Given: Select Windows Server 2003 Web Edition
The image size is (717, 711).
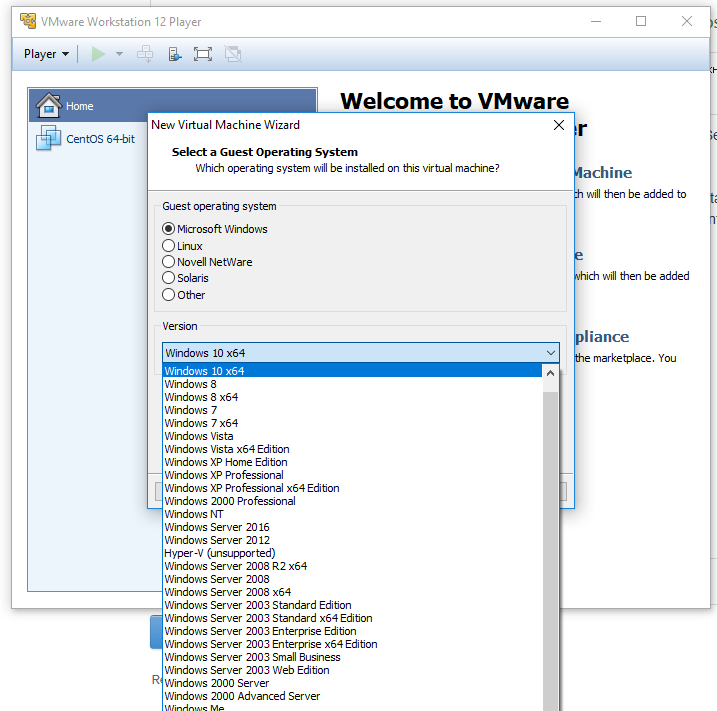Looking at the screenshot, I should tap(353, 670).
